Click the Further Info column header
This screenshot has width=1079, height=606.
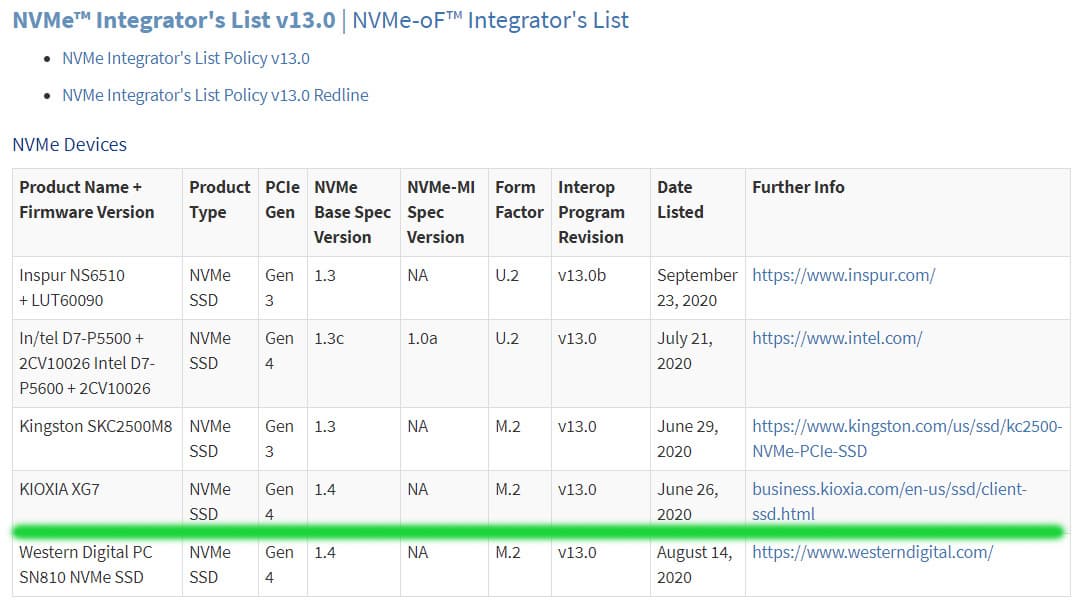798,187
